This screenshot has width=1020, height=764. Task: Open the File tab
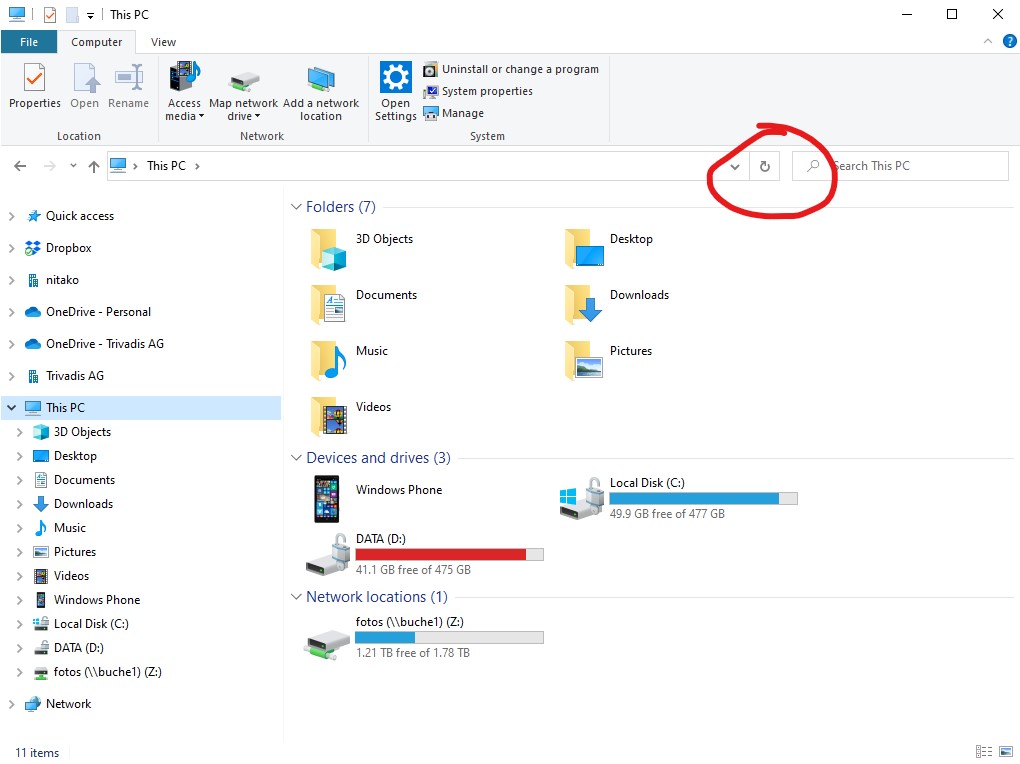29,42
